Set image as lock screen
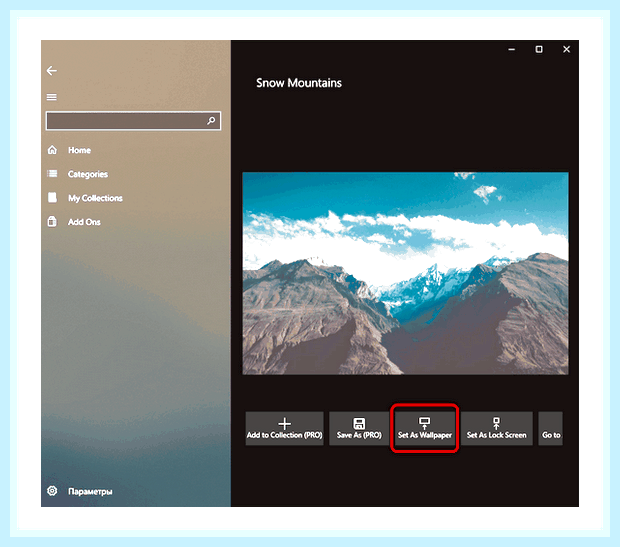The height and width of the screenshot is (547, 620). [x=497, y=428]
